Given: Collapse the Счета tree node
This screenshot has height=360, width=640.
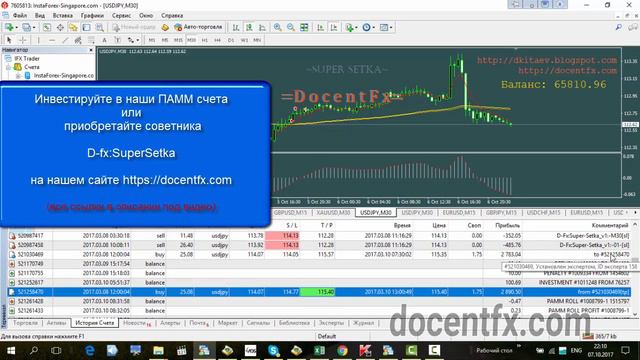Looking at the screenshot, I should click(x=8, y=67).
